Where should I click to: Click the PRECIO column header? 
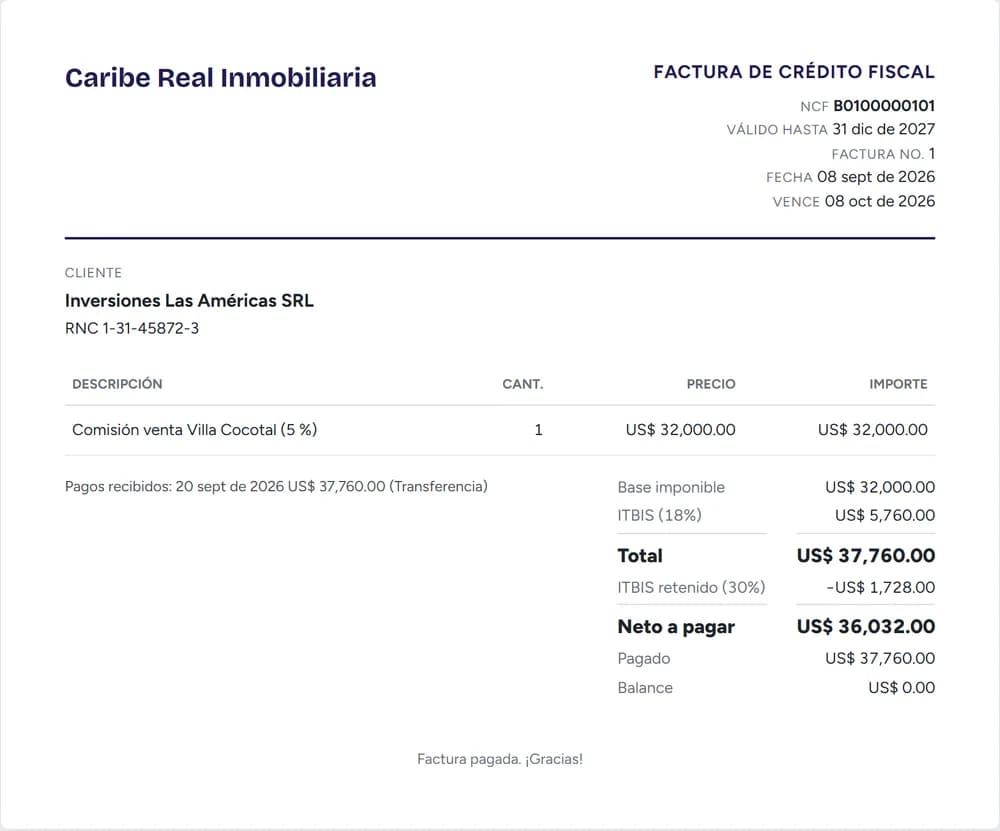point(711,384)
